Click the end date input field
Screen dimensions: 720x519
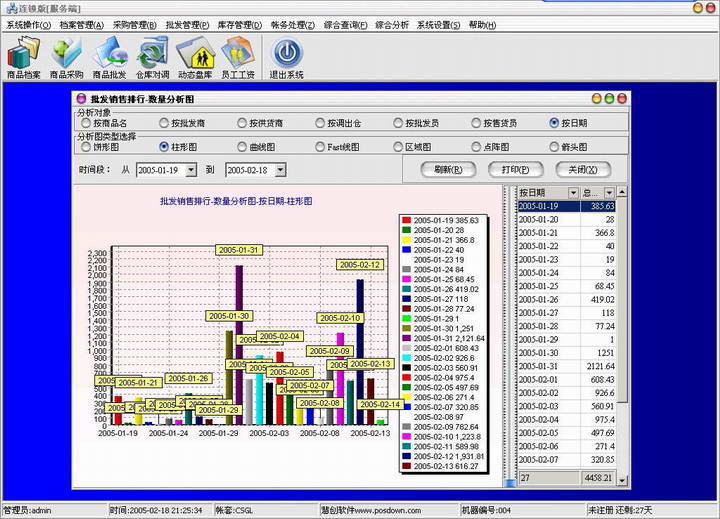coord(250,170)
